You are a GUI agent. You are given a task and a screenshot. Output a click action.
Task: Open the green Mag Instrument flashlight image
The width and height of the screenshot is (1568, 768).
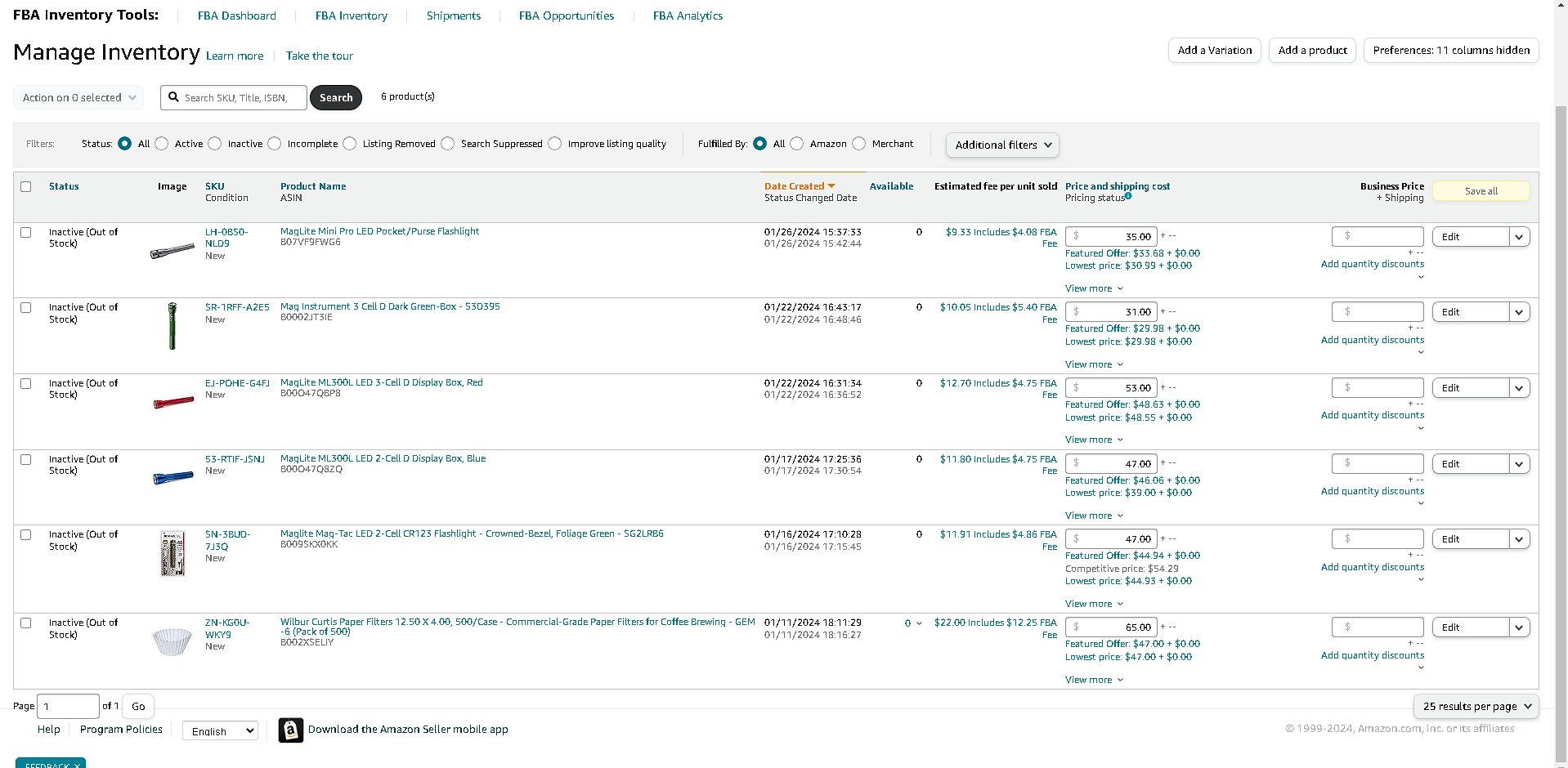(x=172, y=326)
